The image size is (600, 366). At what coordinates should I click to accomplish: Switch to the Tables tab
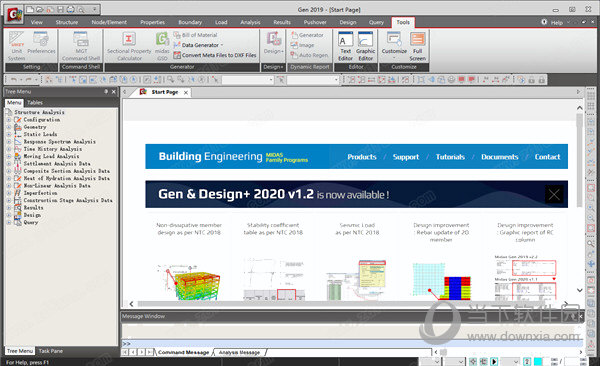35,103
